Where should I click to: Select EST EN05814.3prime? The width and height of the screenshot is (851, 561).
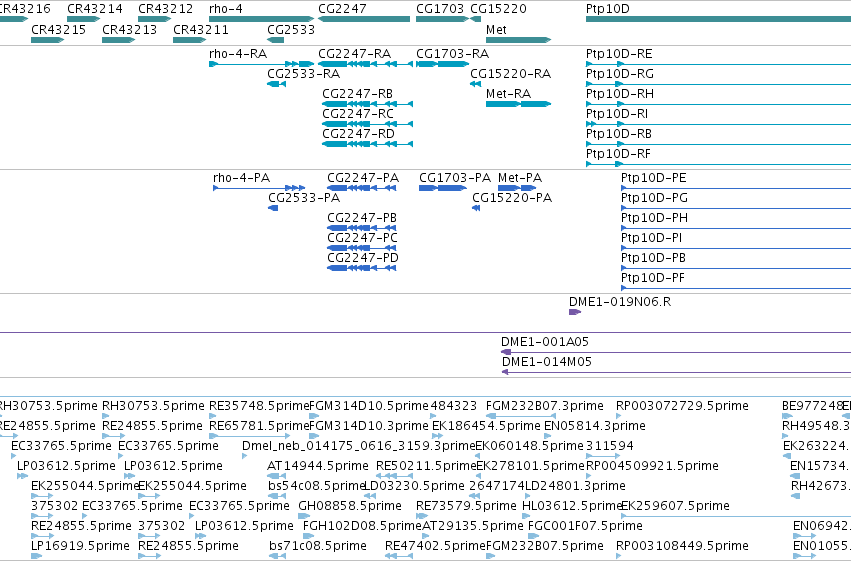595,426
